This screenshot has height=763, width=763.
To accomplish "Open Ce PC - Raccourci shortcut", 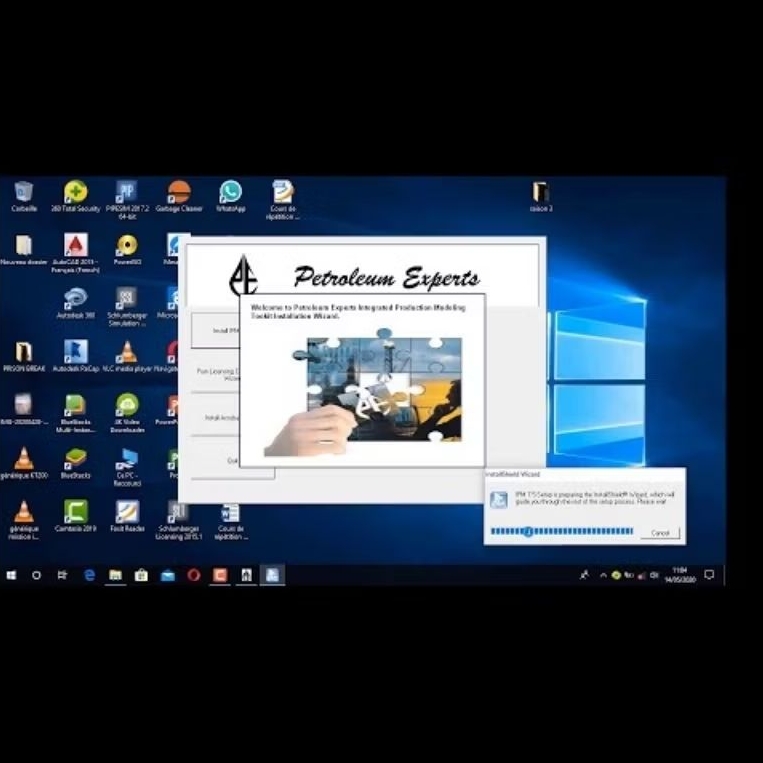I will (127, 467).
